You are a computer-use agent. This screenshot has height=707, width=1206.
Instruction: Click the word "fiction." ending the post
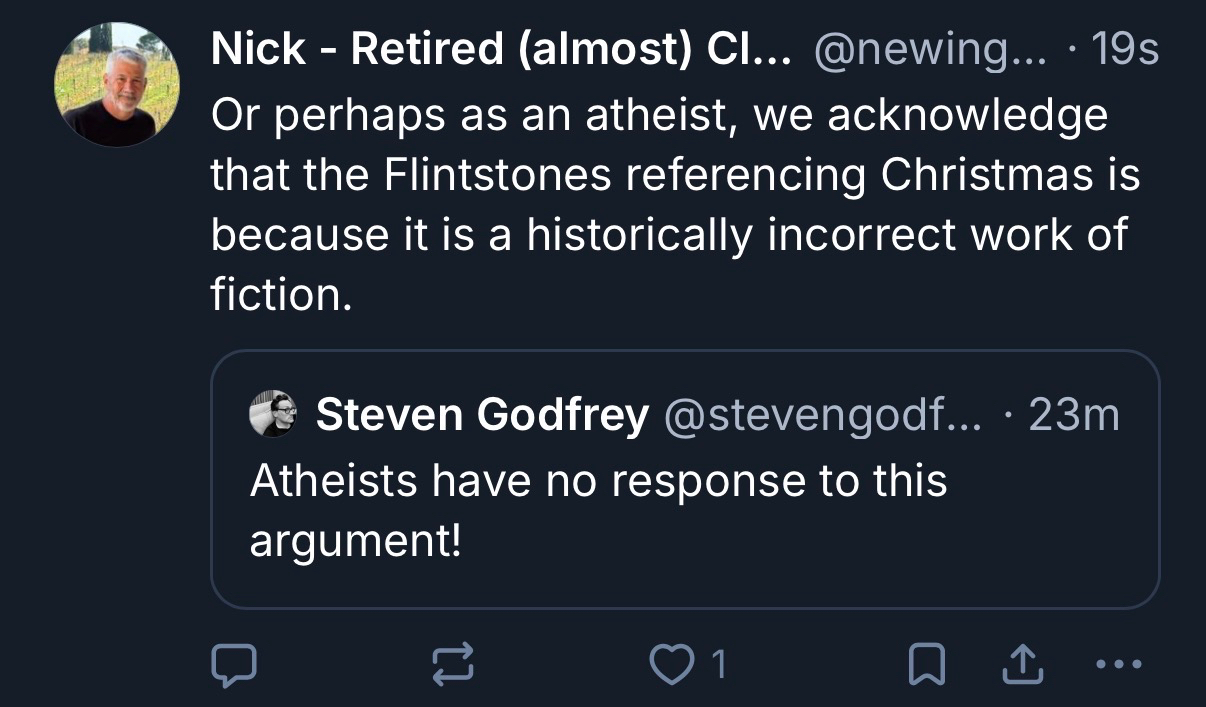(x=281, y=296)
